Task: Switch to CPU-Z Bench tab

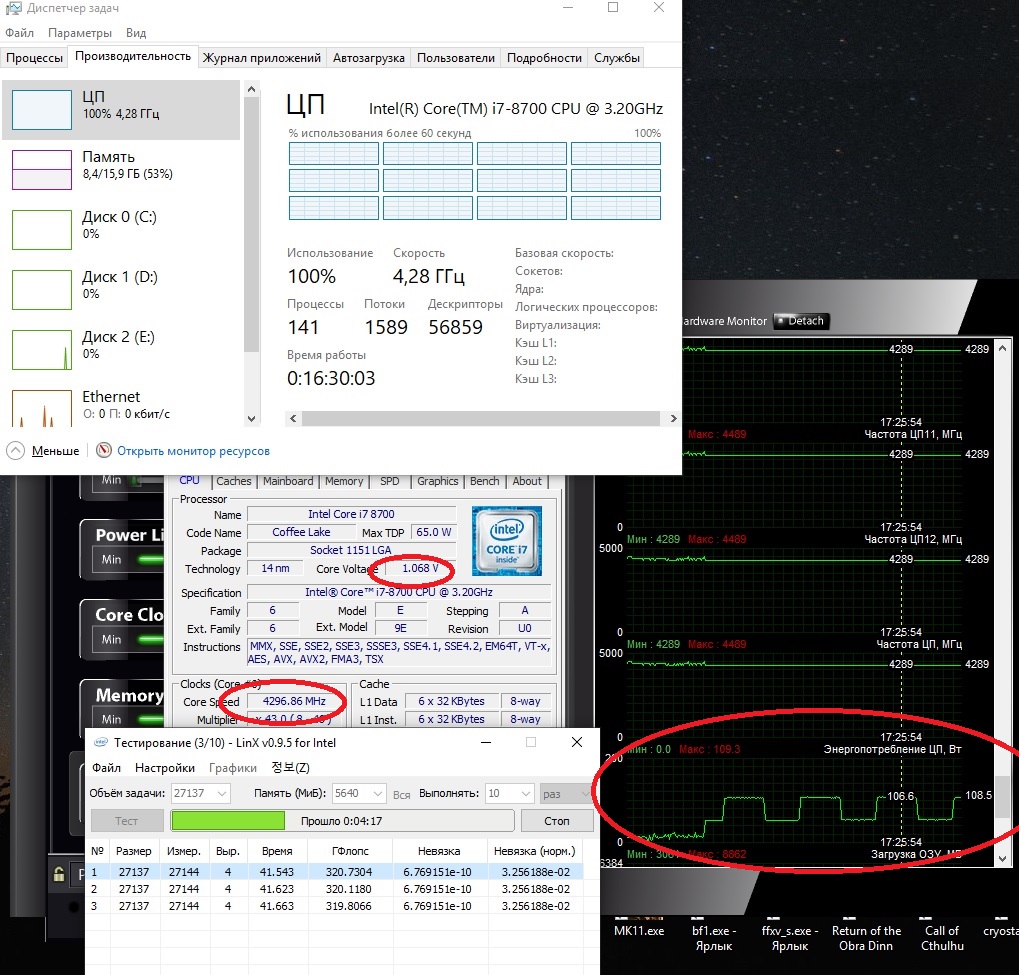Action: (x=485, y=482)
